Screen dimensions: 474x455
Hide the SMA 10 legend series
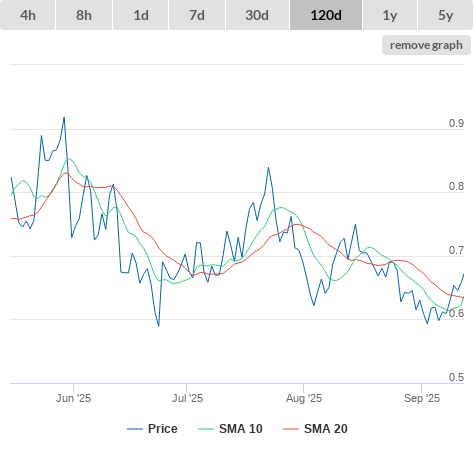230,429
